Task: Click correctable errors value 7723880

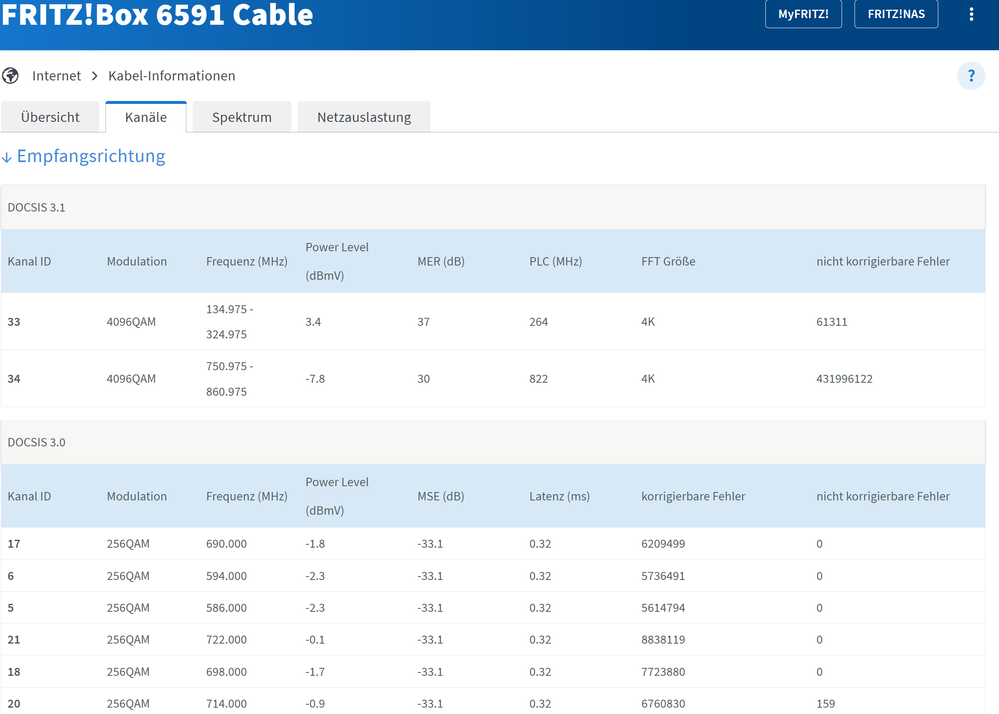Action: [663, 672]
